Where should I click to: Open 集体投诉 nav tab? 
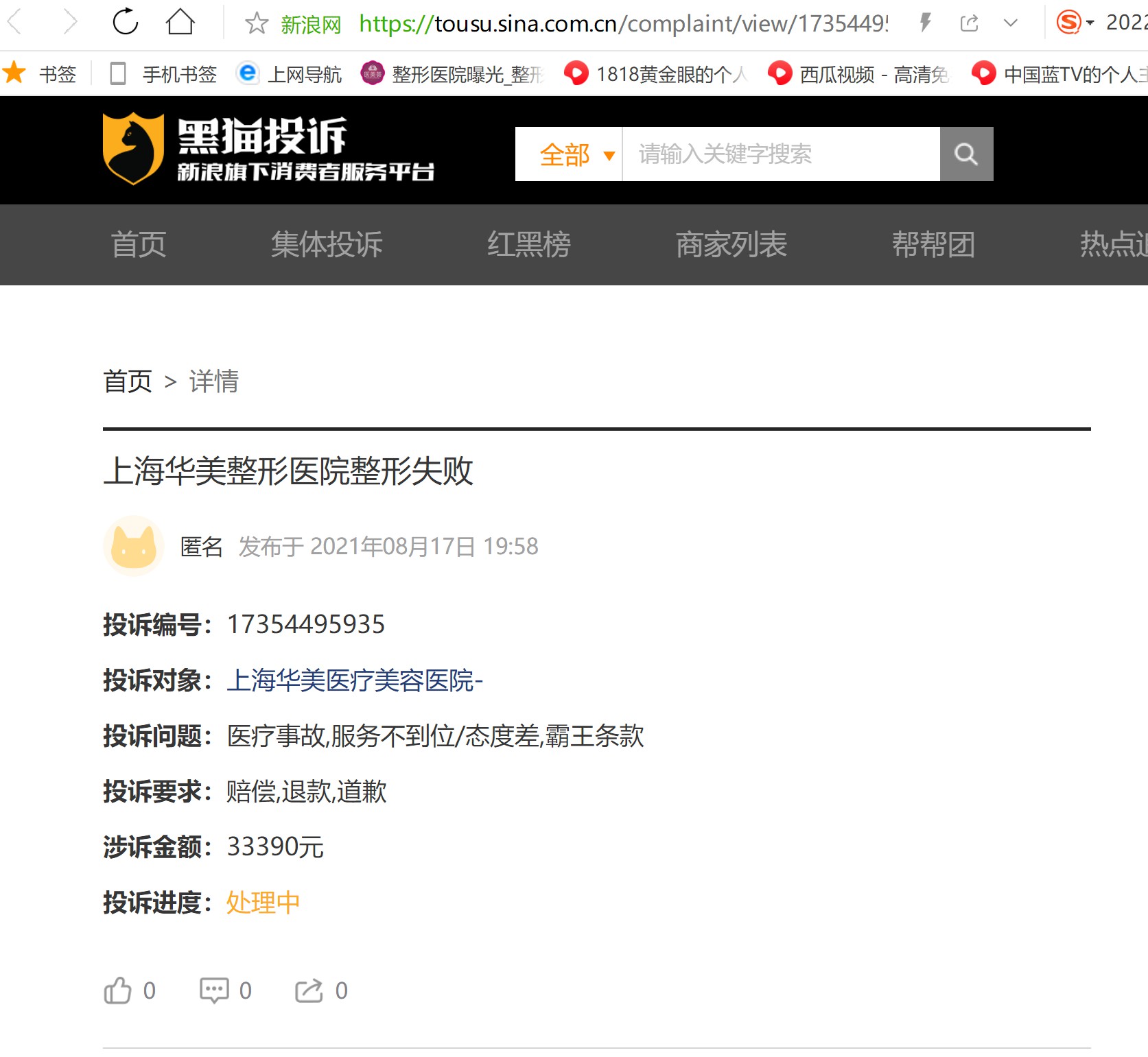[x=327, y=244]
